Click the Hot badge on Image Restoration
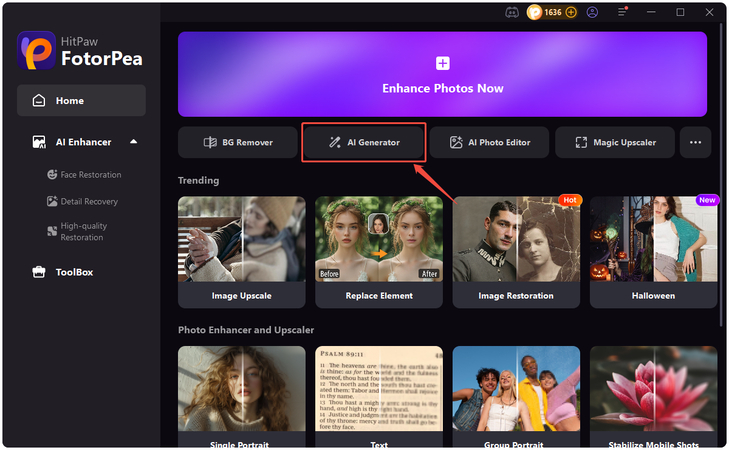The width and height of the screenshot is (729, 450). [570, 200]
